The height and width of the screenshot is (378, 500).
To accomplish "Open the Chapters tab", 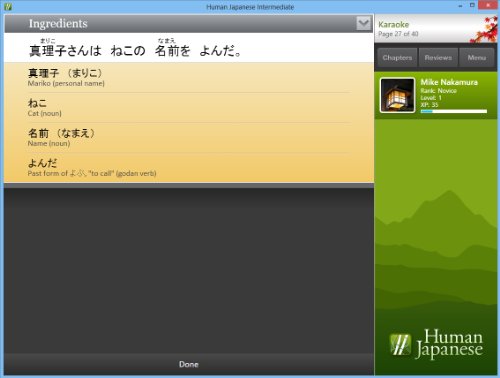I will pos(397,58).
